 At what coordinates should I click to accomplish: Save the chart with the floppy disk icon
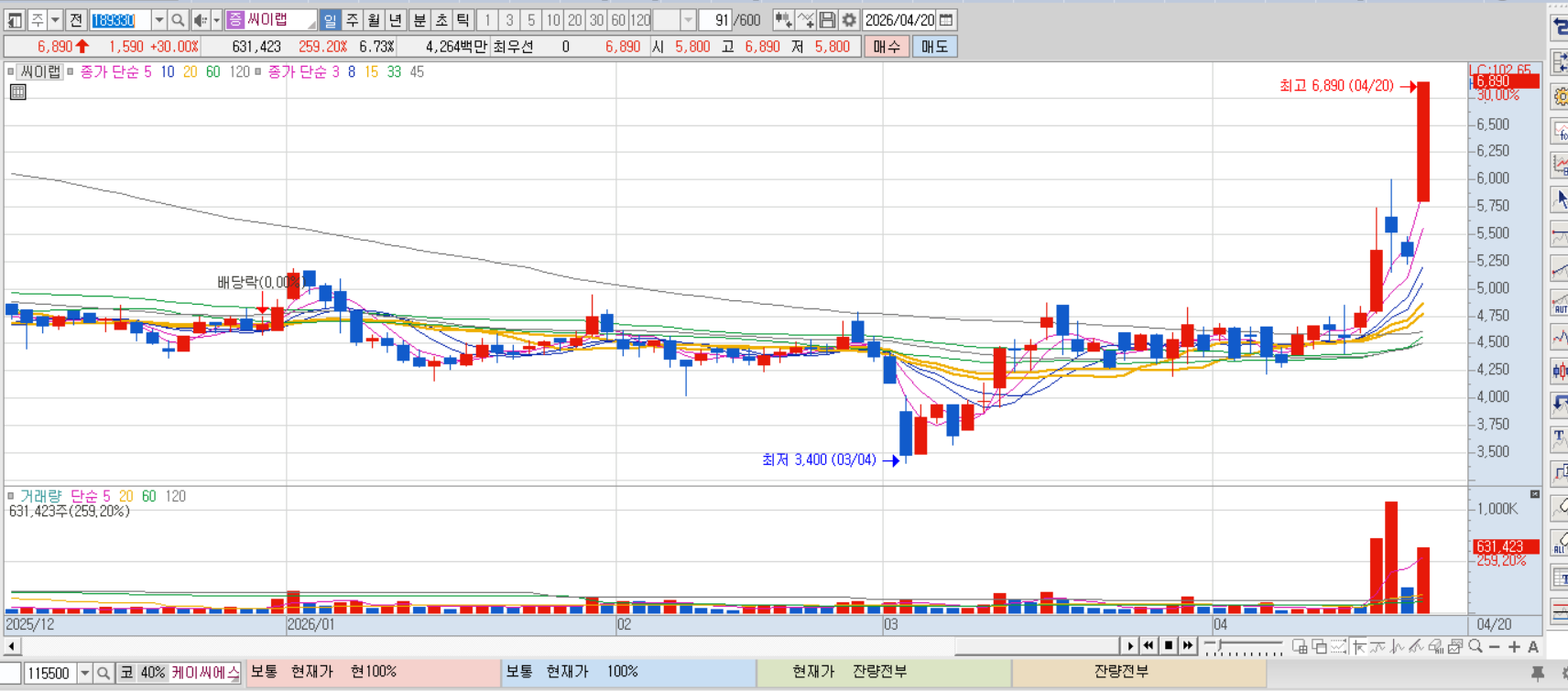coord(827,20)
